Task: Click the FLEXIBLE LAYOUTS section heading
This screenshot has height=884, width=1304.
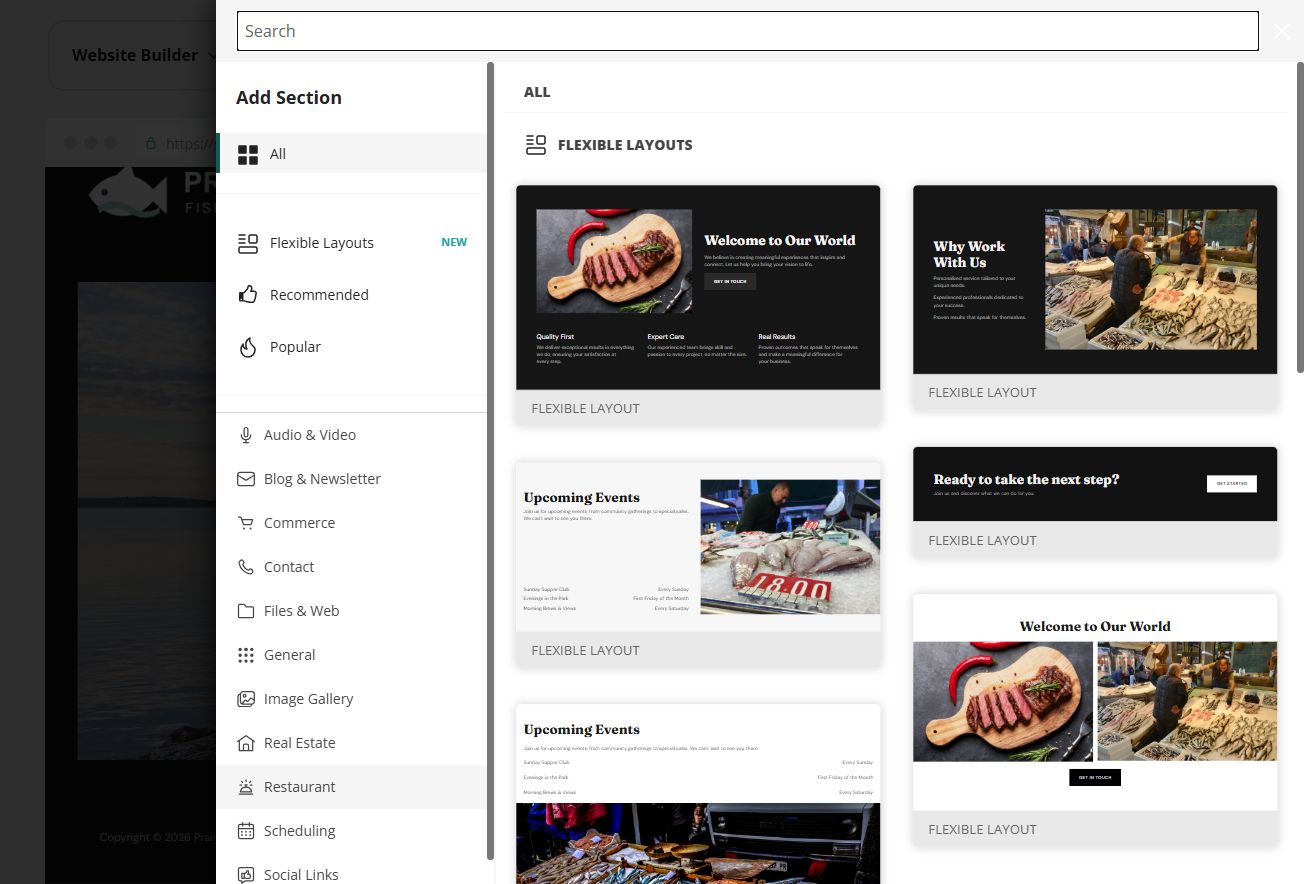Action: click(x=625, y=145)
